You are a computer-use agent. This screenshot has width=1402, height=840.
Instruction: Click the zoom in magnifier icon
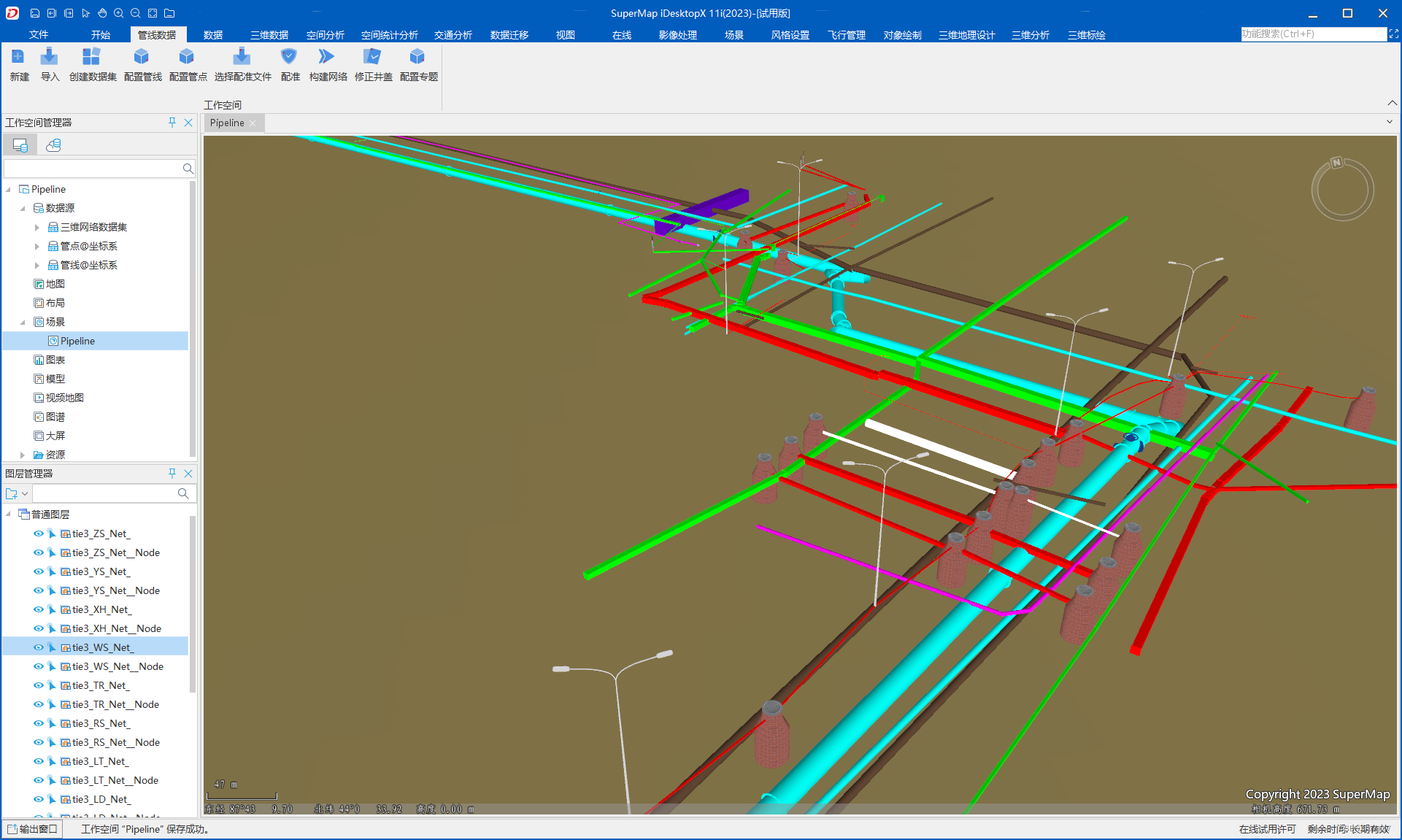point(119,13)
